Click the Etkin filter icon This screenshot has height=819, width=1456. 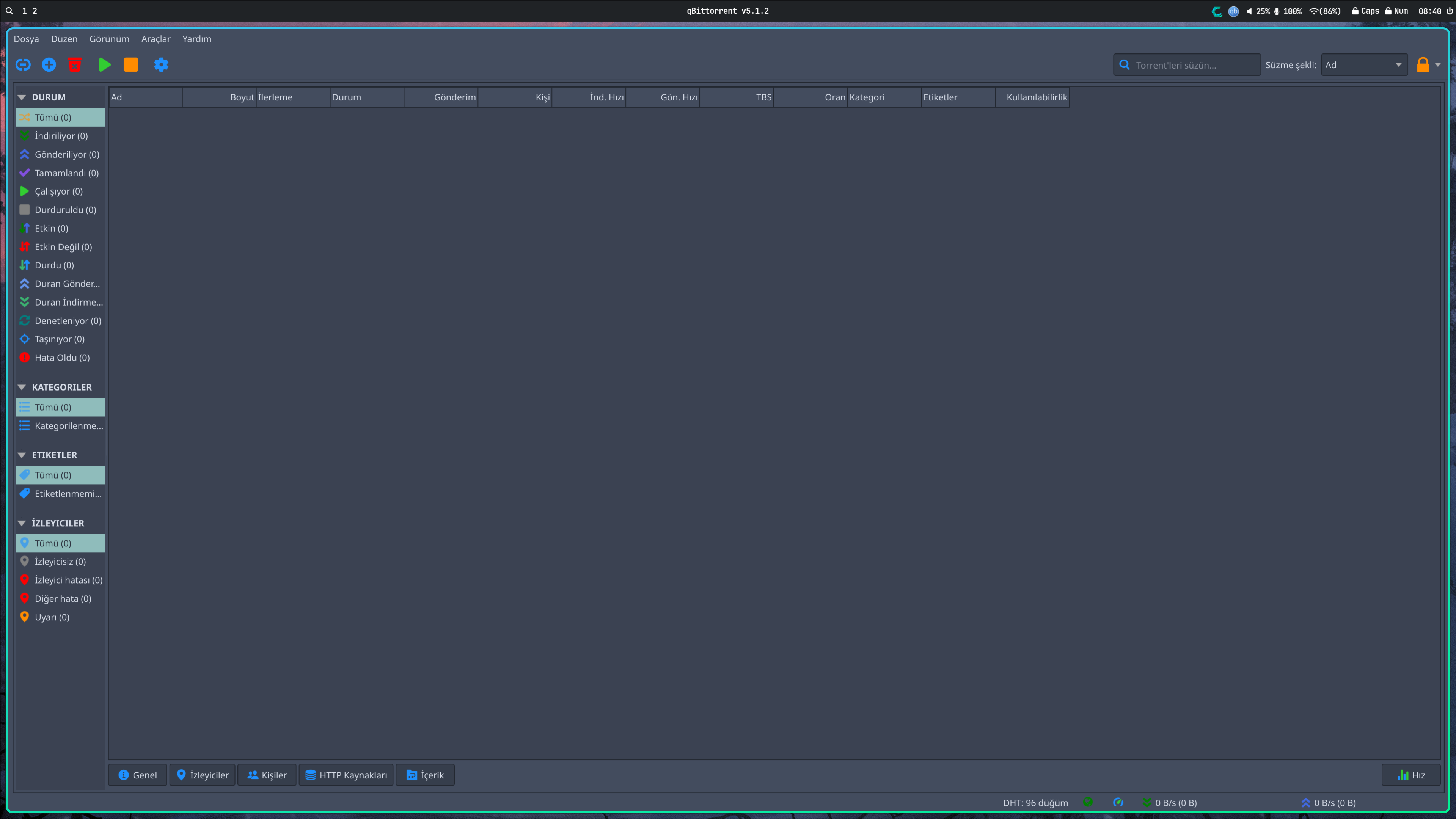pos(24,228)
